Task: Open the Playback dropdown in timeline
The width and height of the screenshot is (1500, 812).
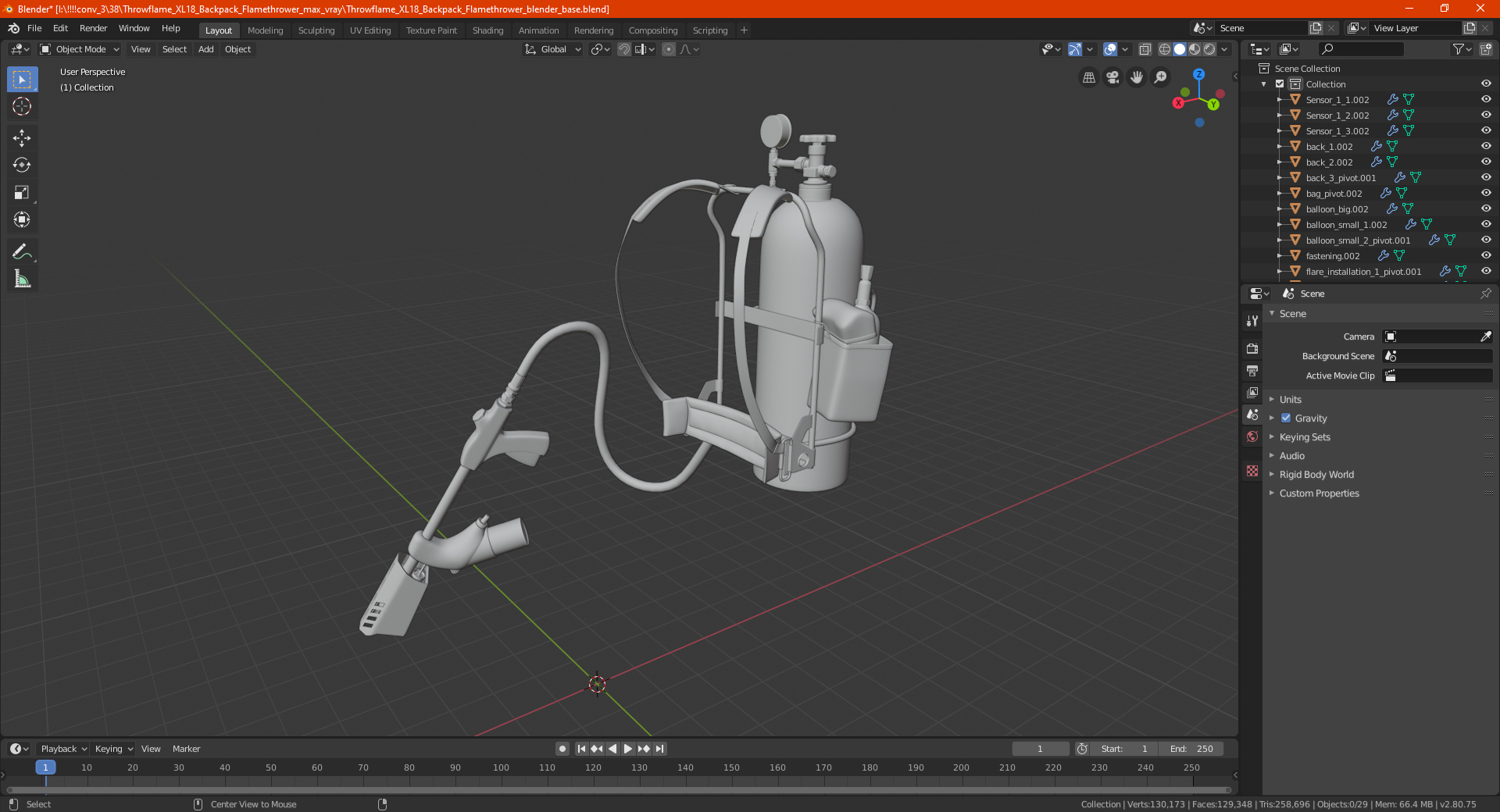Action: click(63, 749)
